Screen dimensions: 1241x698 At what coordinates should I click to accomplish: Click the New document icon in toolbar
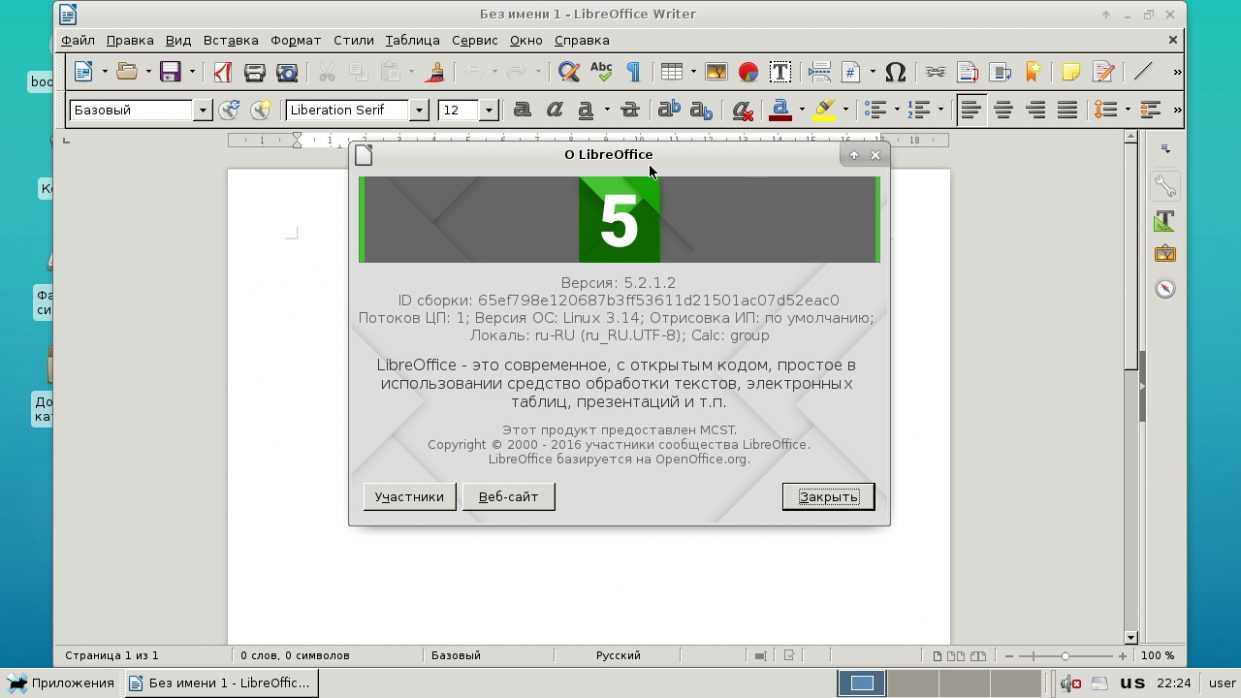click(x=83, y=72)
